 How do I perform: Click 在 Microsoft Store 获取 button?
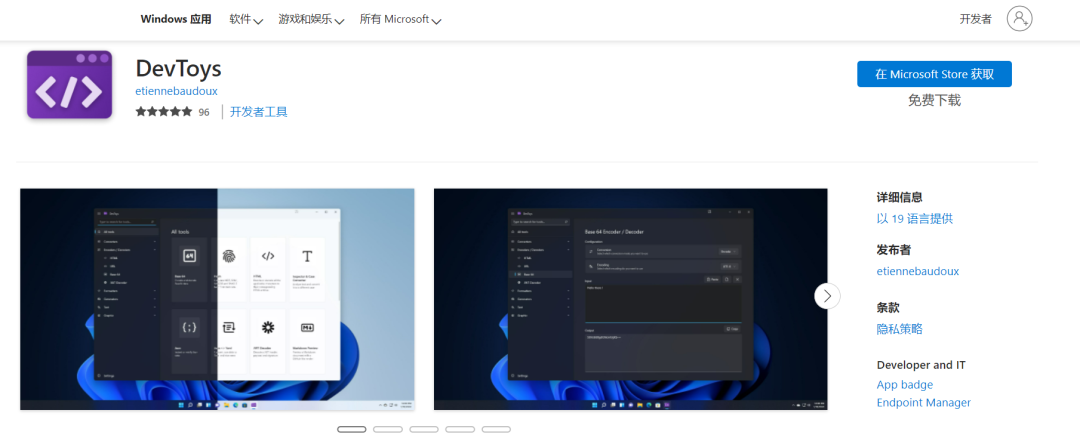pos(934,74)
